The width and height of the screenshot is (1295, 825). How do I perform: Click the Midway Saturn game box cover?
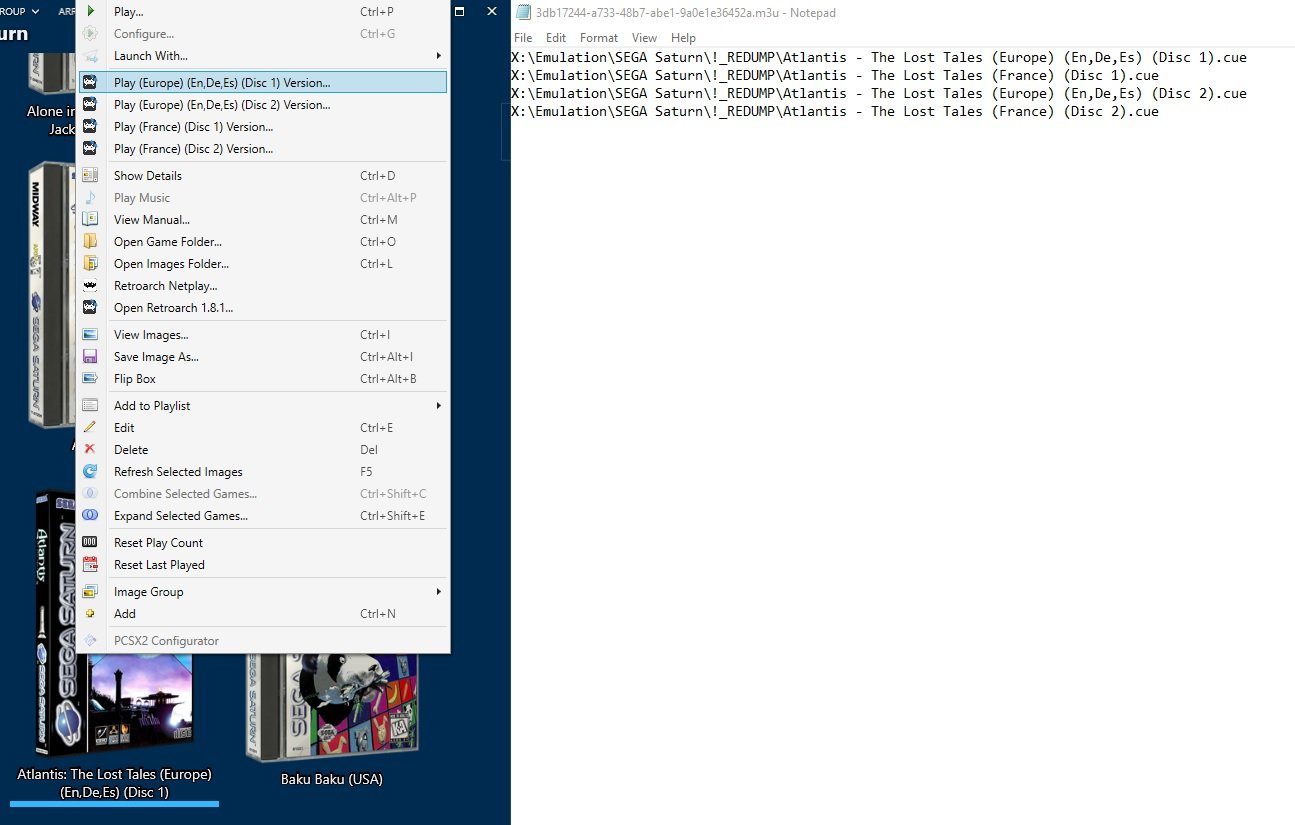point(52,295)
